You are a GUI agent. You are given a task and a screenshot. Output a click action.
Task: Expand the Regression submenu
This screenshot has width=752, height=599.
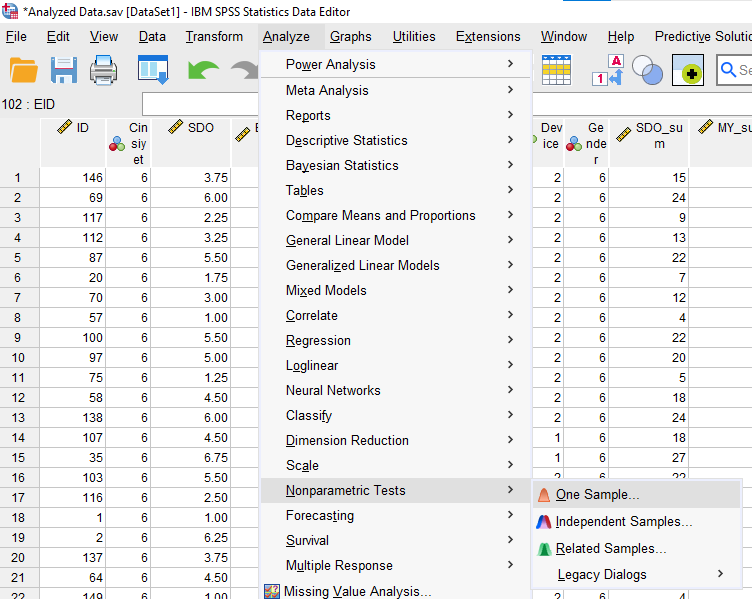click(x=396, y=340)
